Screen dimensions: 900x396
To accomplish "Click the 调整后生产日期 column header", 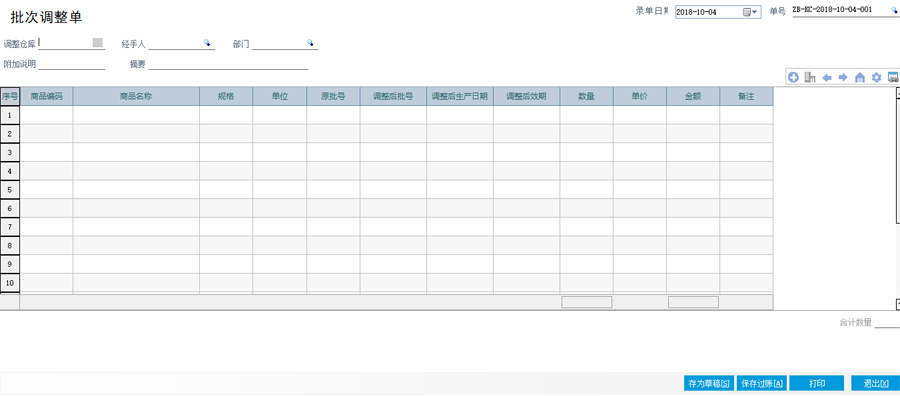I will pyautogui.click(x=460, y=96).
